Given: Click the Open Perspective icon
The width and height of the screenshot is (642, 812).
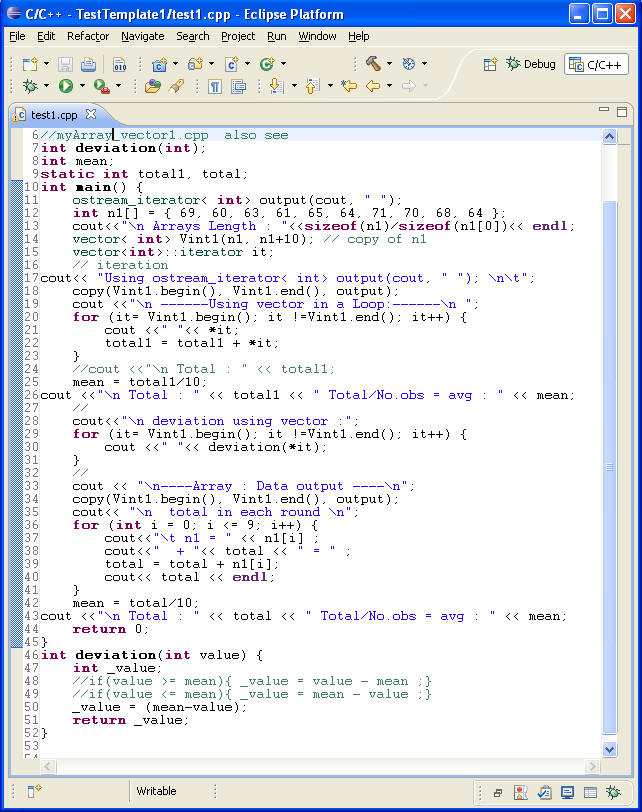Looking at the screenshot, I should (x=490, y=64).
